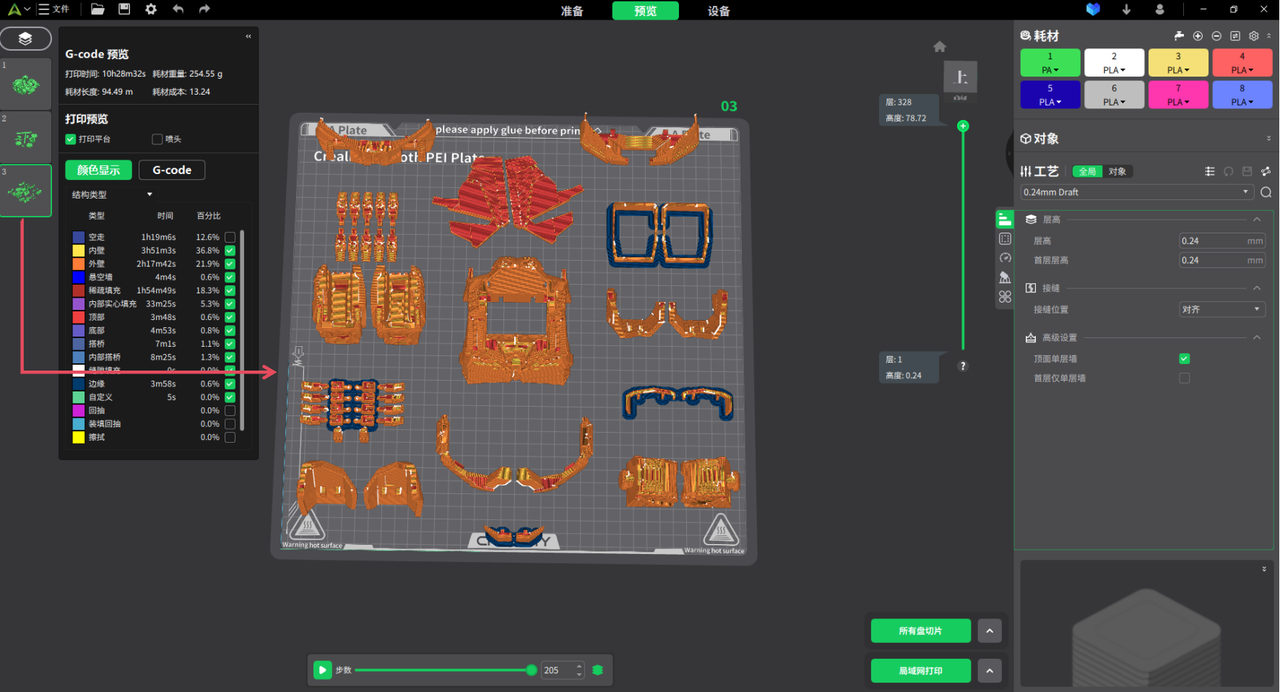Screen dimensions: 1280x692
Task: Click the undo arrow in the top toolbar
Action: point(178,9)
